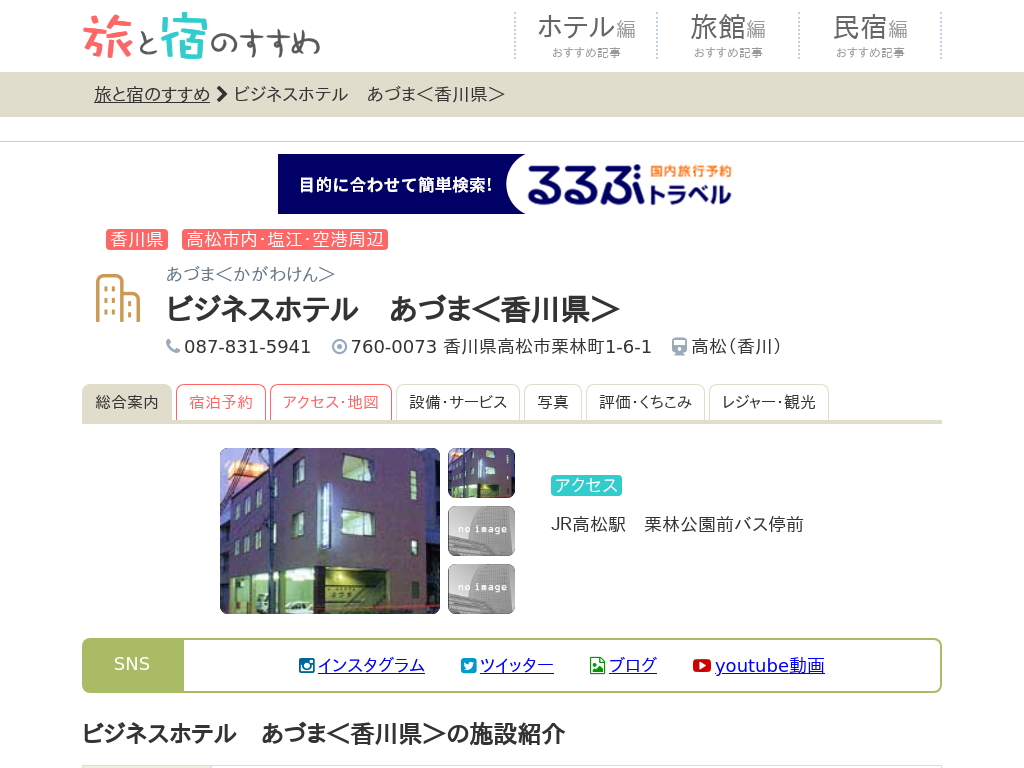Image resolution: width=1024 pixels, height=768 pixels.
Task: Select the bottom no image thumbnail
Action: tap(481, 589)
